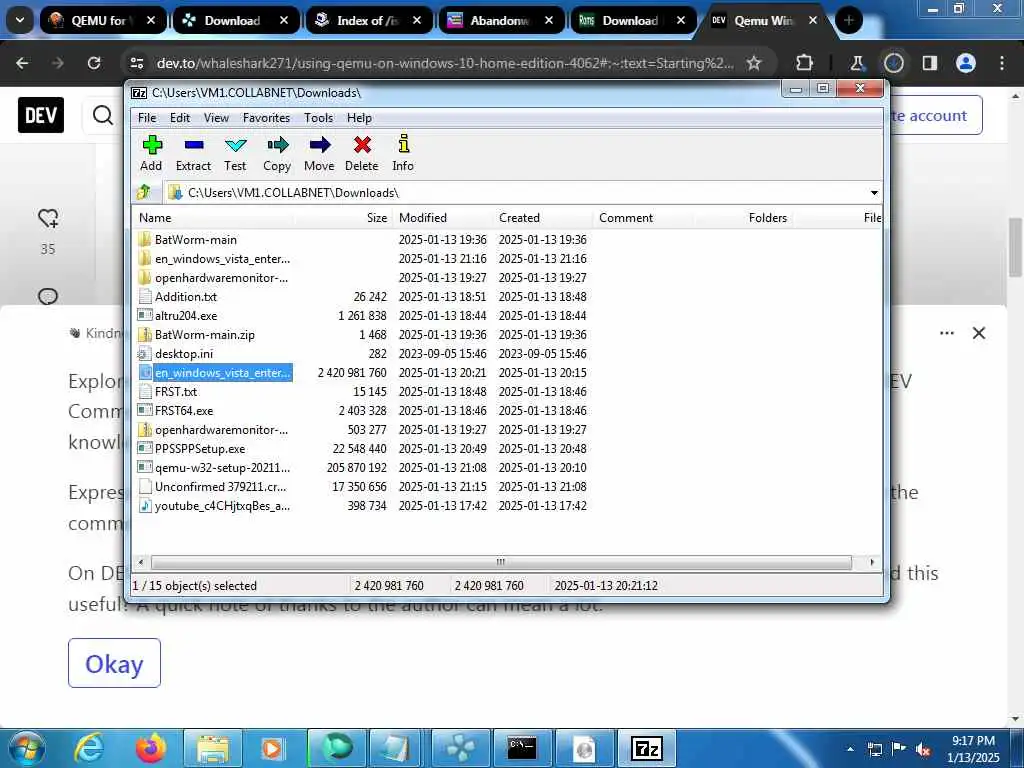The width and height of the screenshot is (1024, 768).
Task: Bookmark this page with the star icon
Action: [754, 63]
